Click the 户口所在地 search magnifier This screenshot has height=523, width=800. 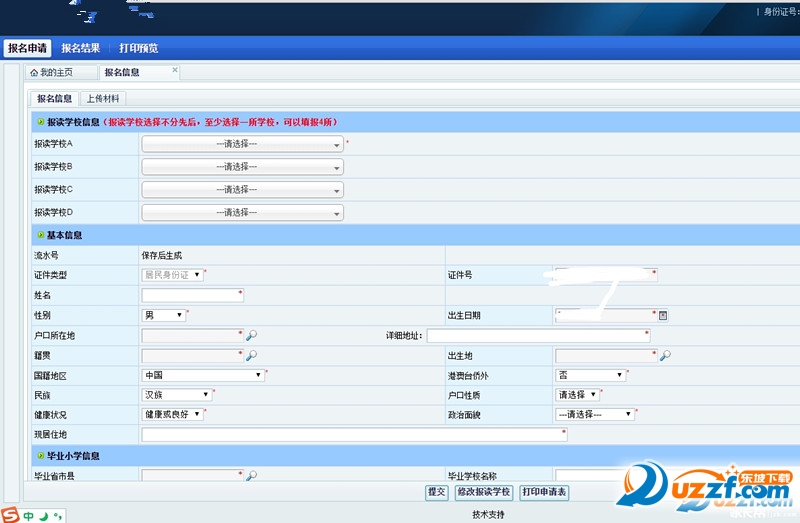coord(252,335)
